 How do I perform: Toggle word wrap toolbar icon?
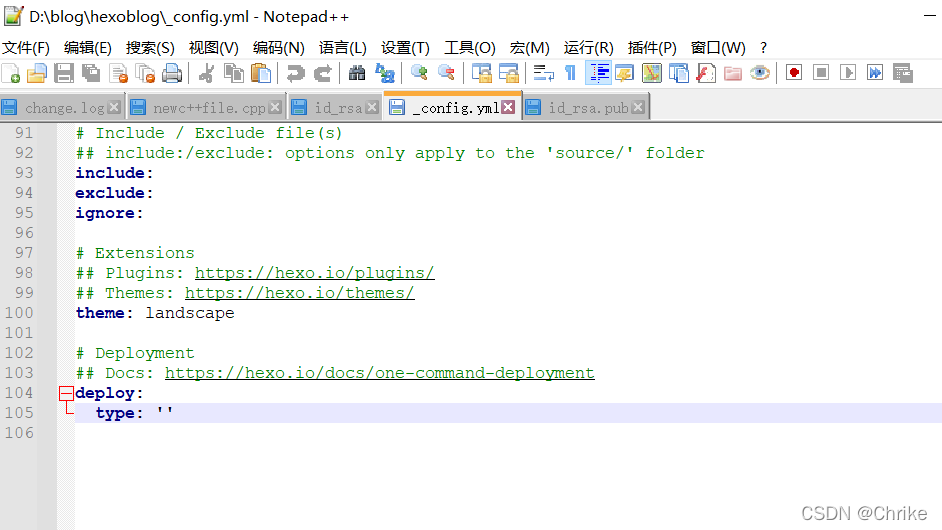click(x=543, y=73)
